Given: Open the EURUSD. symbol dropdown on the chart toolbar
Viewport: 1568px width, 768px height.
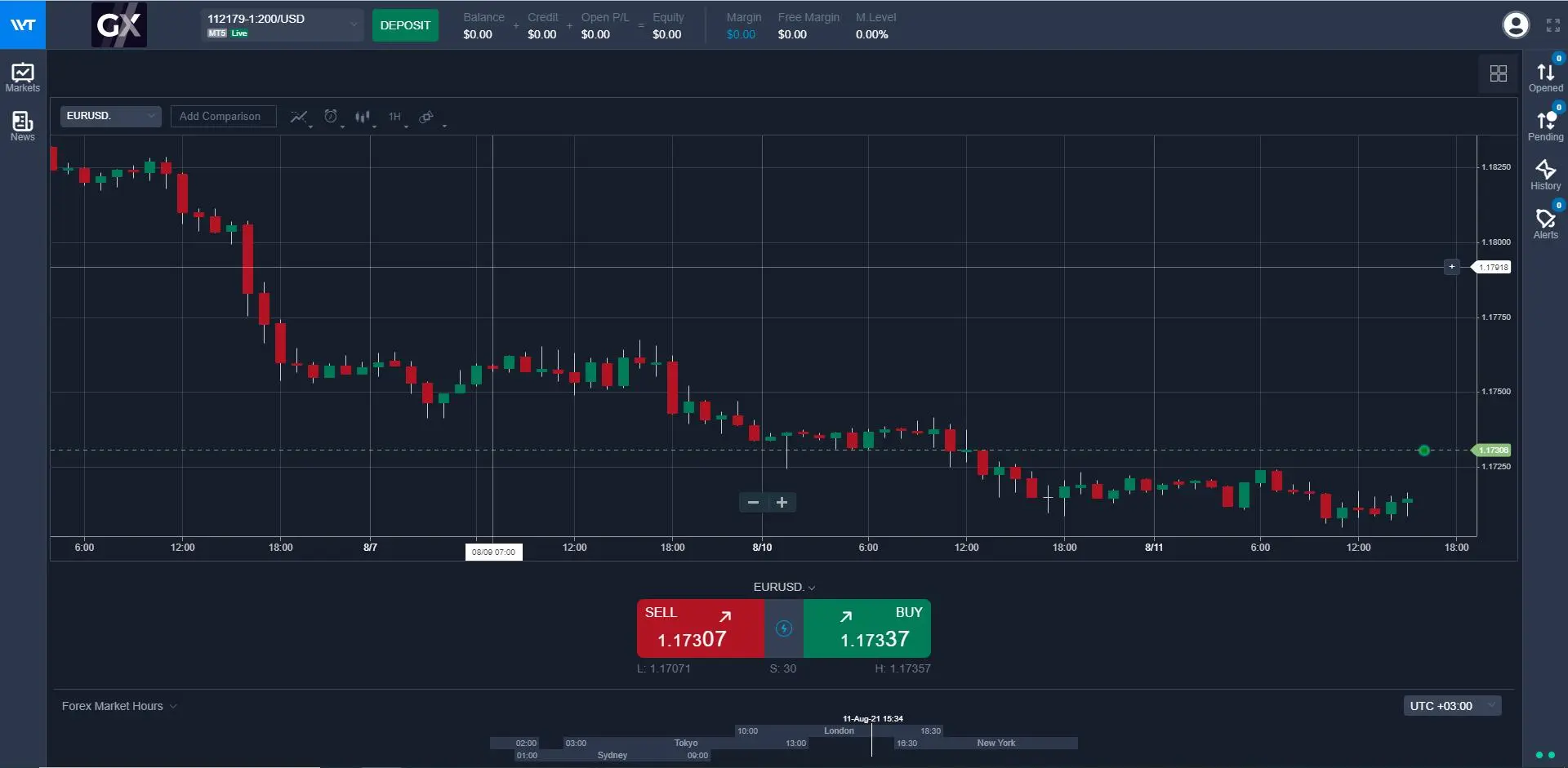Looking at the screenshot, I should coord(110,116).
